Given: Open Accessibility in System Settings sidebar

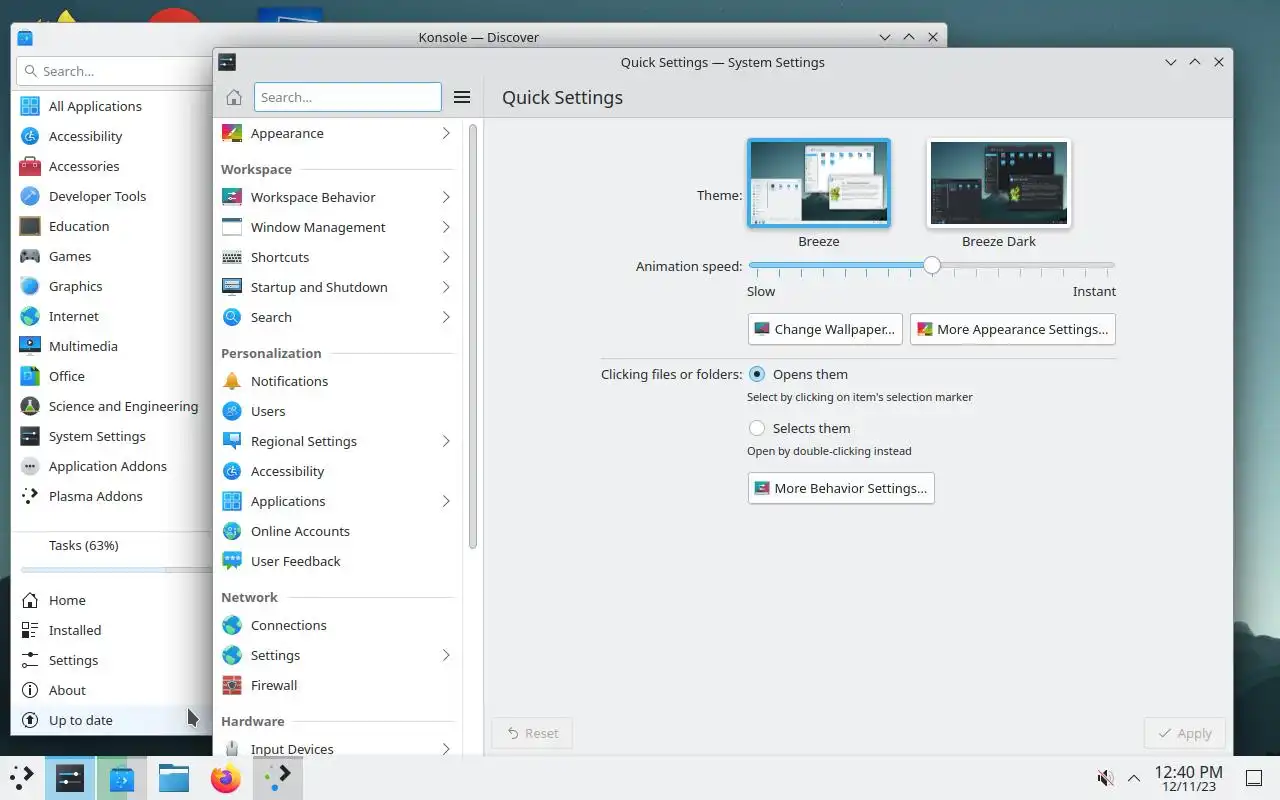Looking at the screenshot, I should (338, 471).
